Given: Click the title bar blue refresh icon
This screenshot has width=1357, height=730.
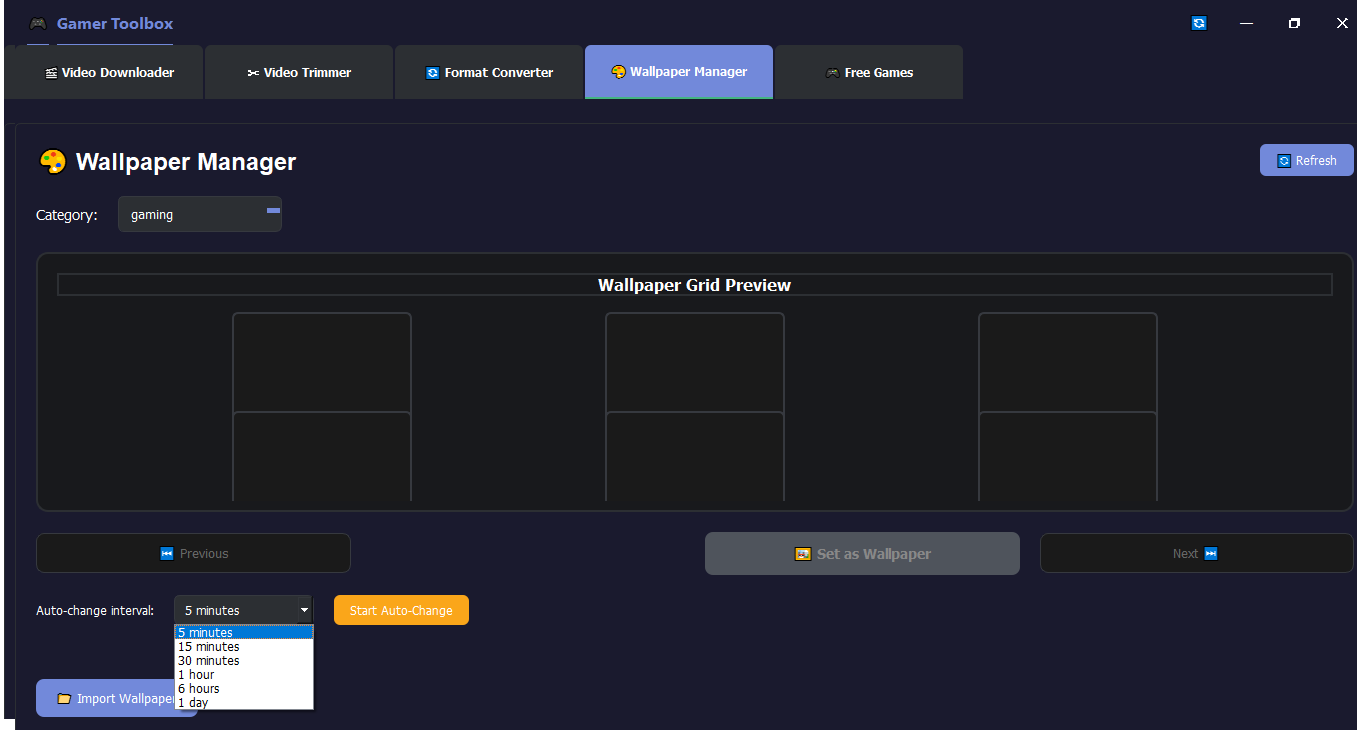Looking at the screenshot, I should coord(1199,23).
